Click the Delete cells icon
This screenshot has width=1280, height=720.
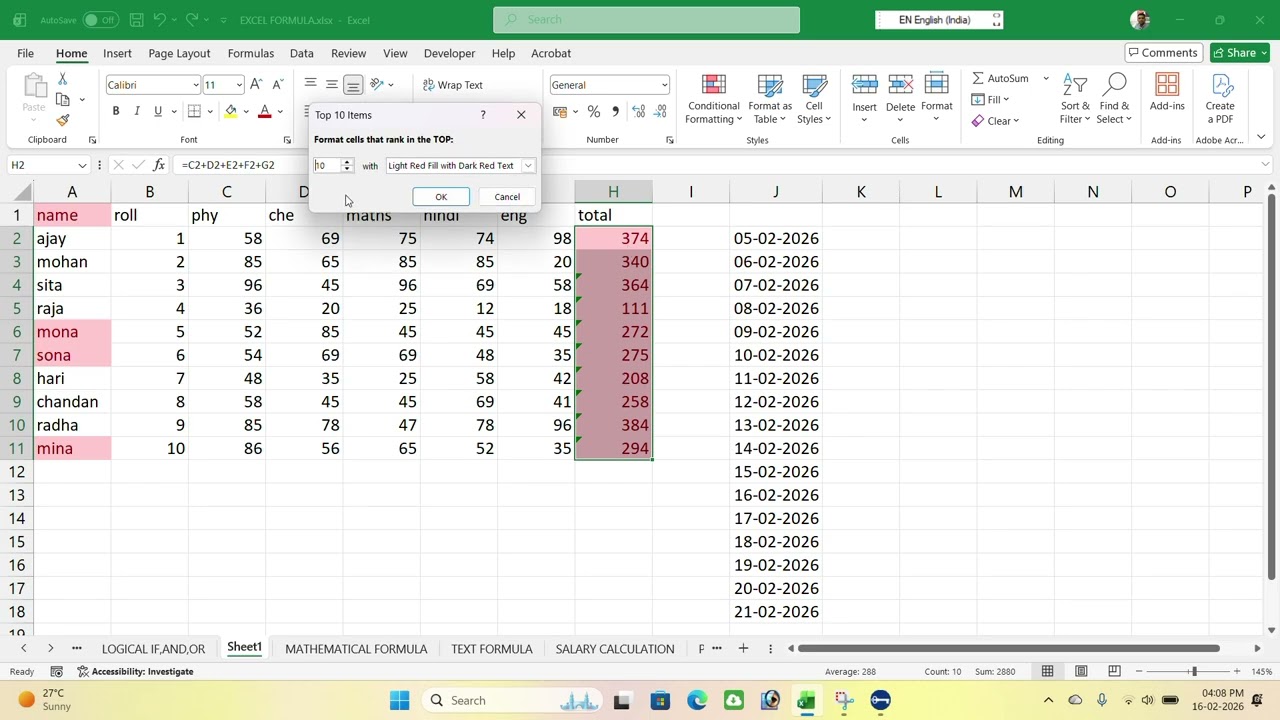900,86
